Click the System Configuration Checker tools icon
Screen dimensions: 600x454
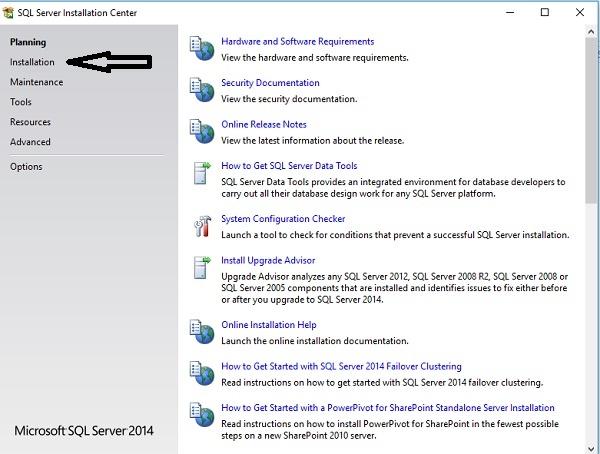click(202, 226)
